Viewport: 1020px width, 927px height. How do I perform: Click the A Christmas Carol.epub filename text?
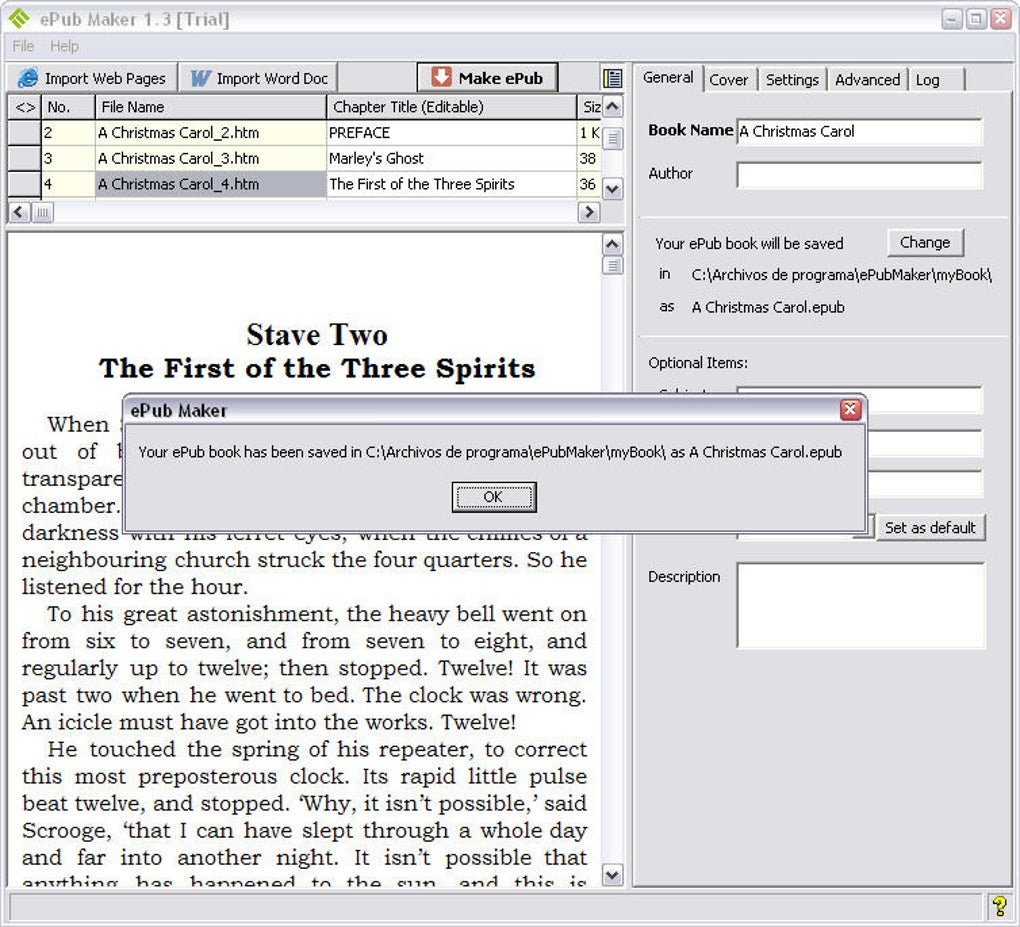(x=768, y=307)
